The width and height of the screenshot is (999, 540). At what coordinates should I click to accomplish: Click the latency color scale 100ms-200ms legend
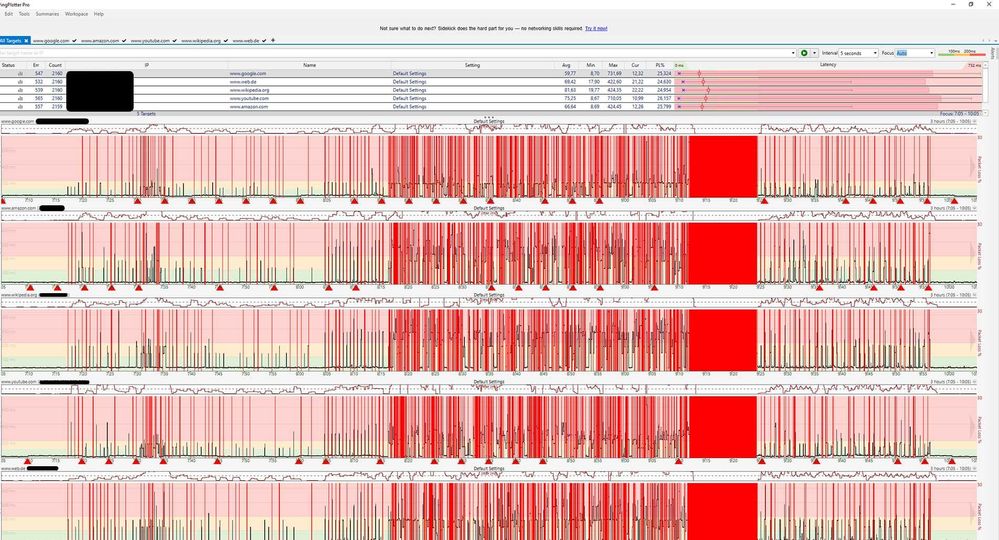(x=962, y=52)
